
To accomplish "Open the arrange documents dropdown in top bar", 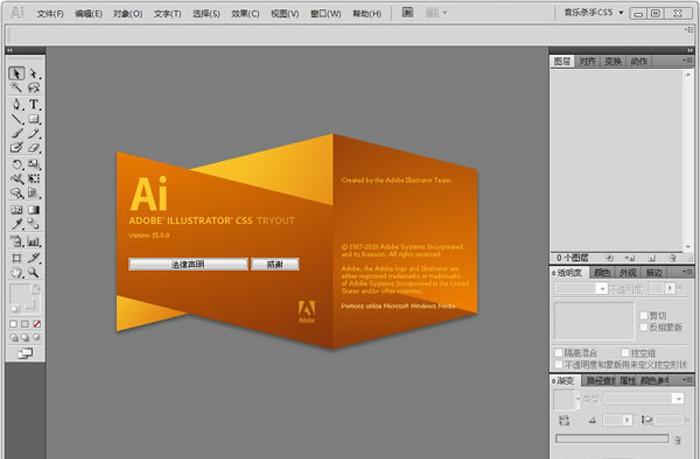I will tap(436, 13).
